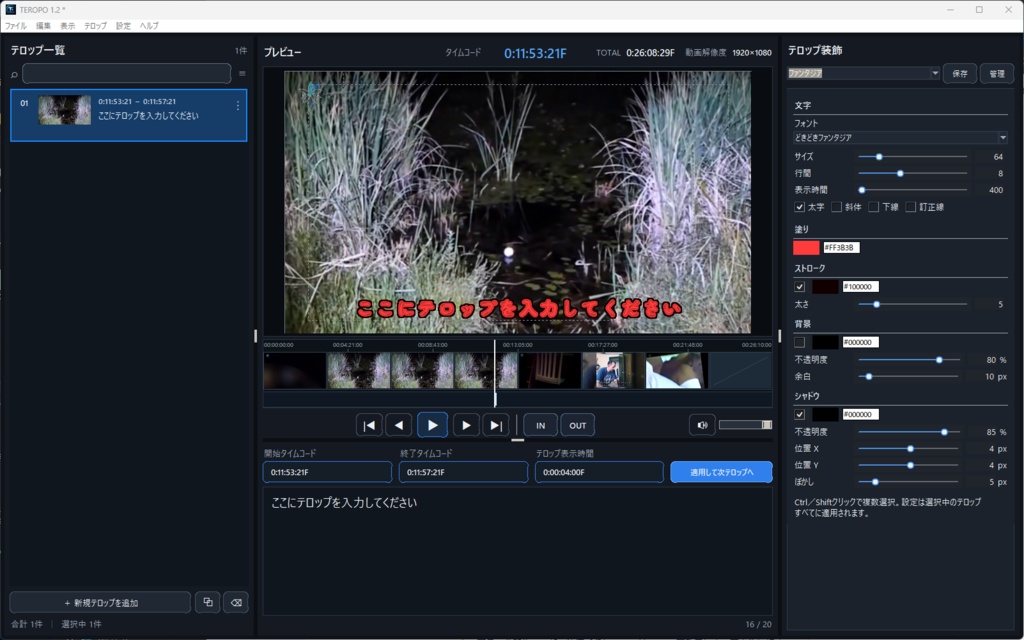Open the 表示 menu
The height and width of the screenshot is (640, 1024).
[x=67, y=25]
